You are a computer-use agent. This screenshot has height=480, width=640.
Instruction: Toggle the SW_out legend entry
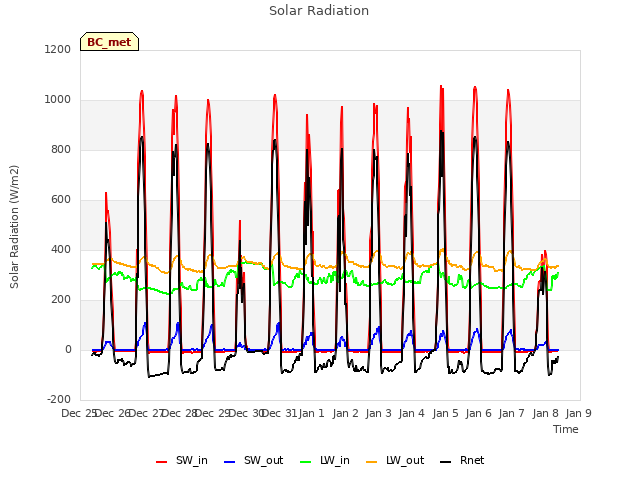[253, 461]
